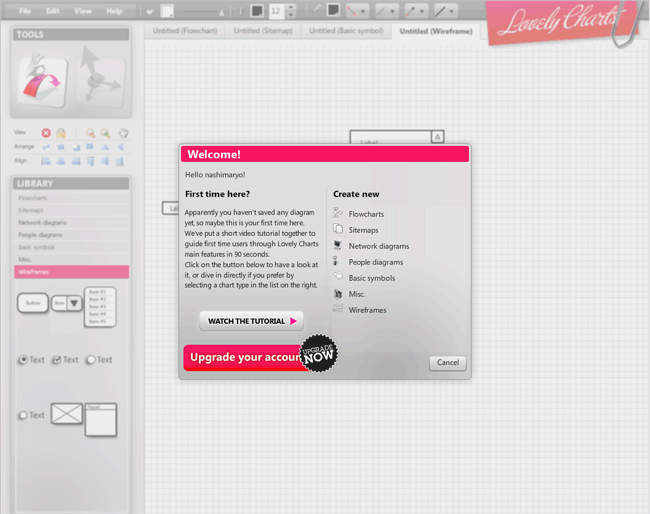
Task: Click the dark font color swatch beside size field
Action: 257,11
